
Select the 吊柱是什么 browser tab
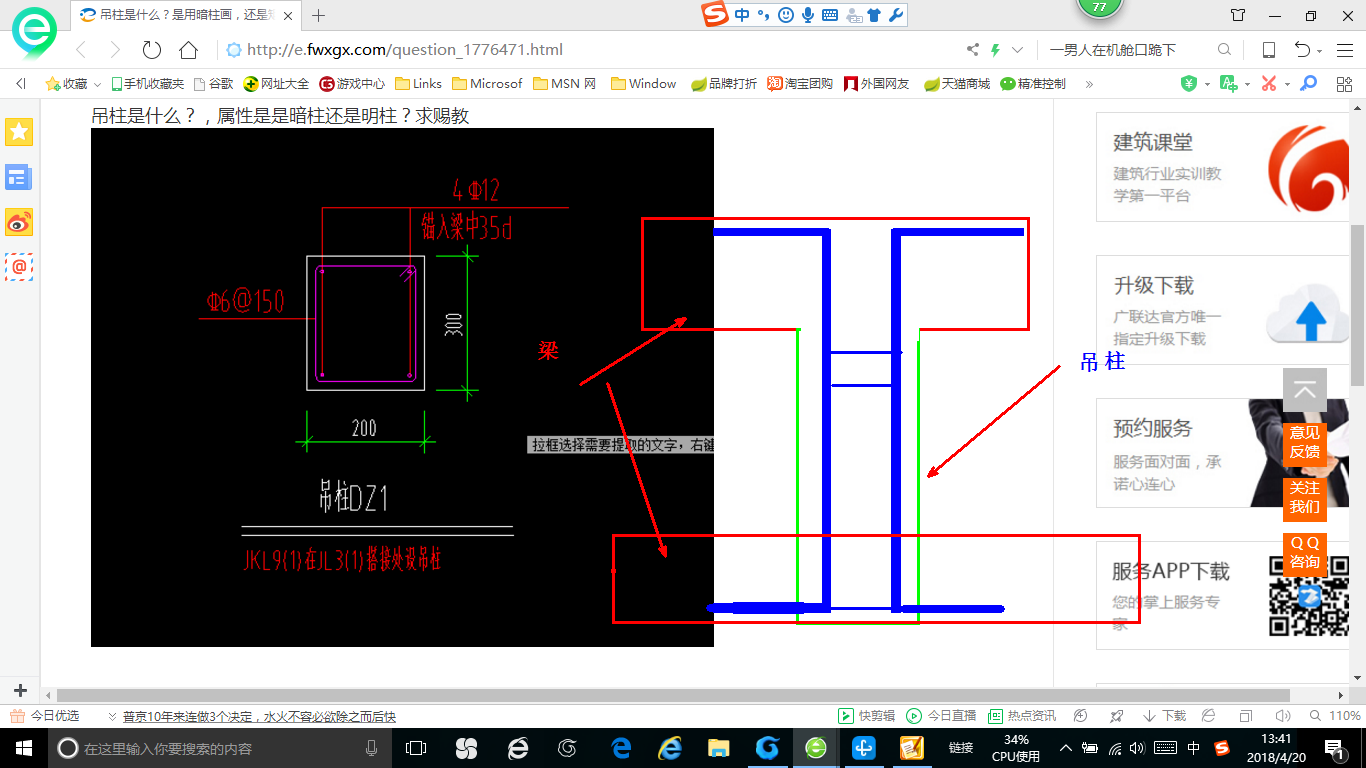point(187,15)
